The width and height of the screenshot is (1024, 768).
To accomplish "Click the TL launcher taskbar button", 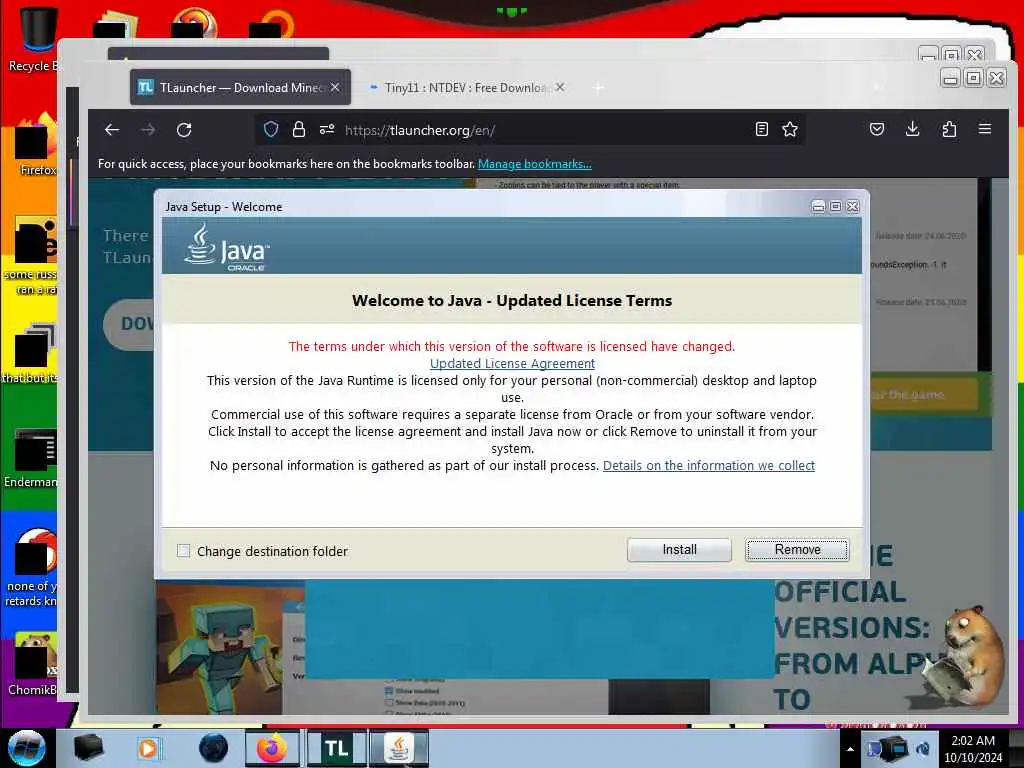I will click(x=336, y=748).
